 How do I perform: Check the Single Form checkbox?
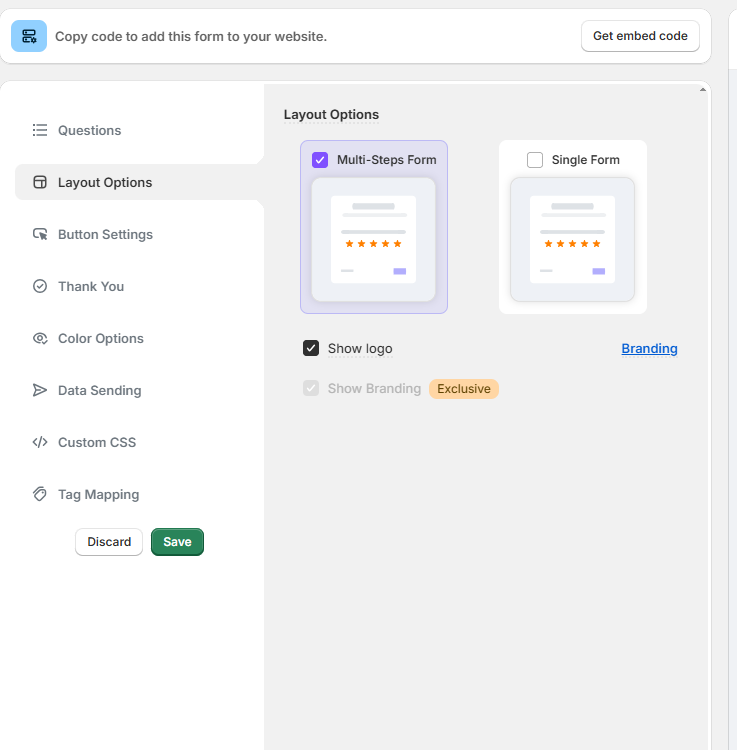click(x=535, y=160)
